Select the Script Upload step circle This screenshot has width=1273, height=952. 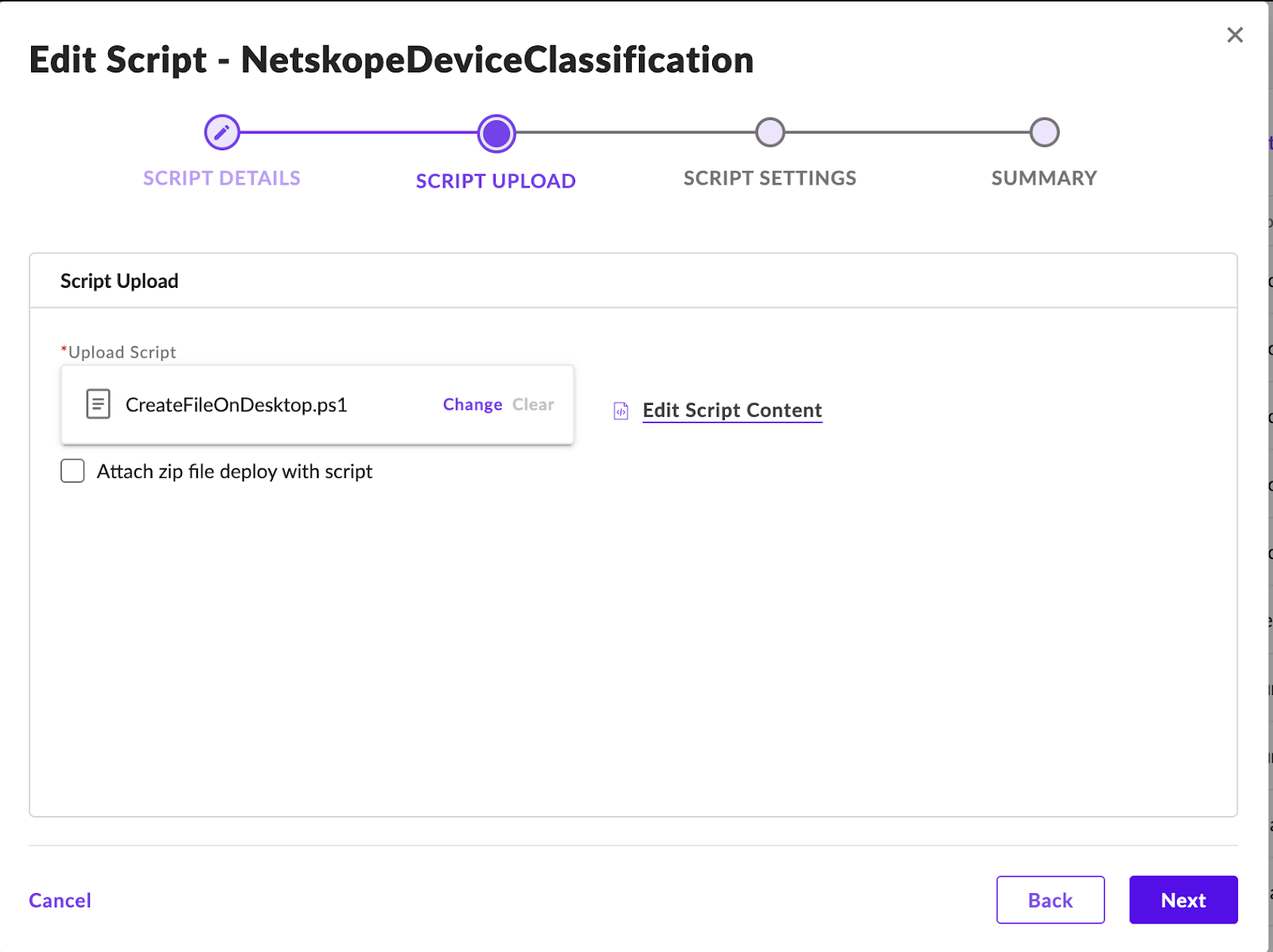[x=496, y=133]
